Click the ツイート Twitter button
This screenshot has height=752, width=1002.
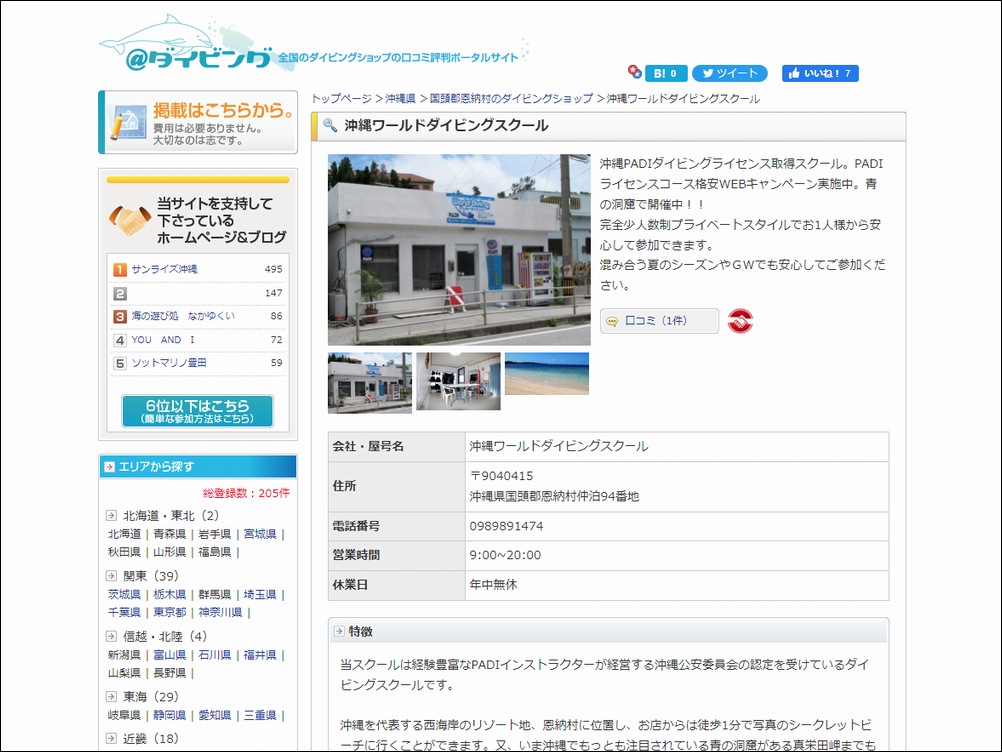click(x=730, y=73)
